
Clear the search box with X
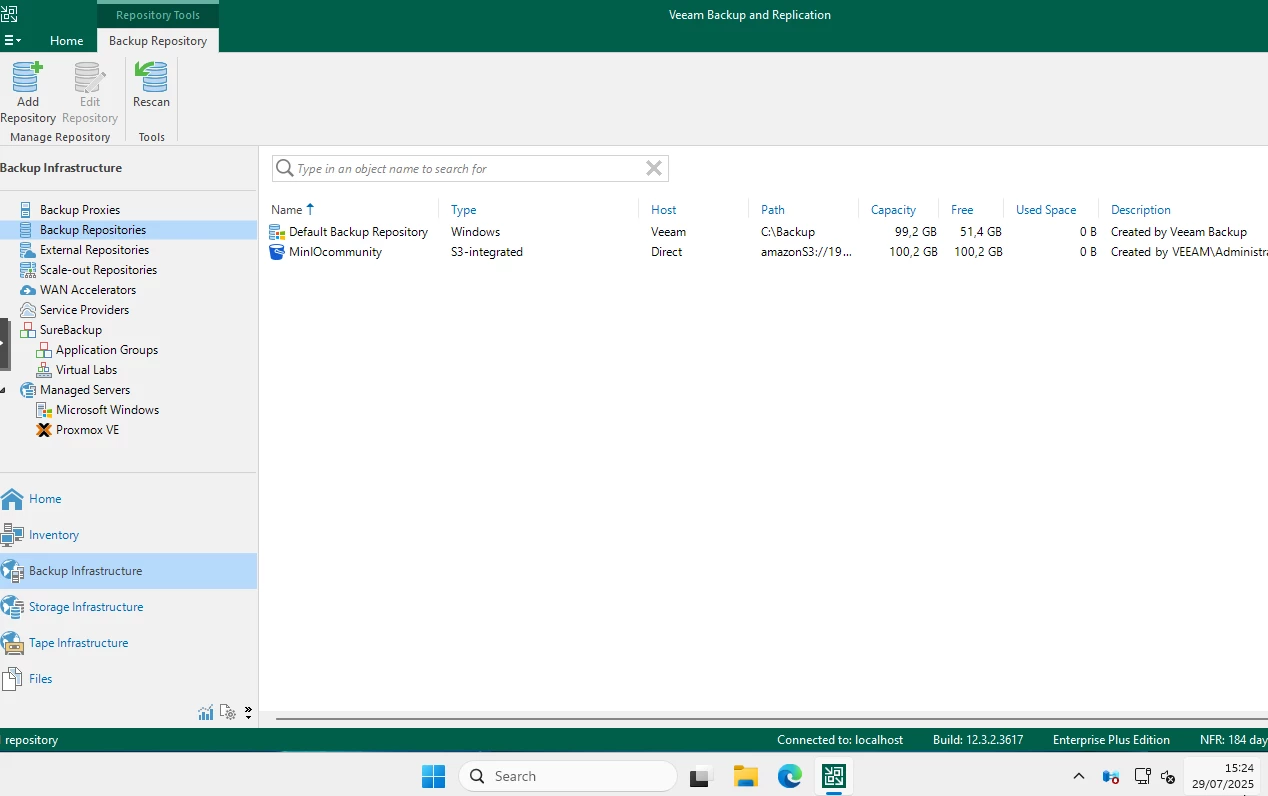pyautogui.click(x=654, y=168)
